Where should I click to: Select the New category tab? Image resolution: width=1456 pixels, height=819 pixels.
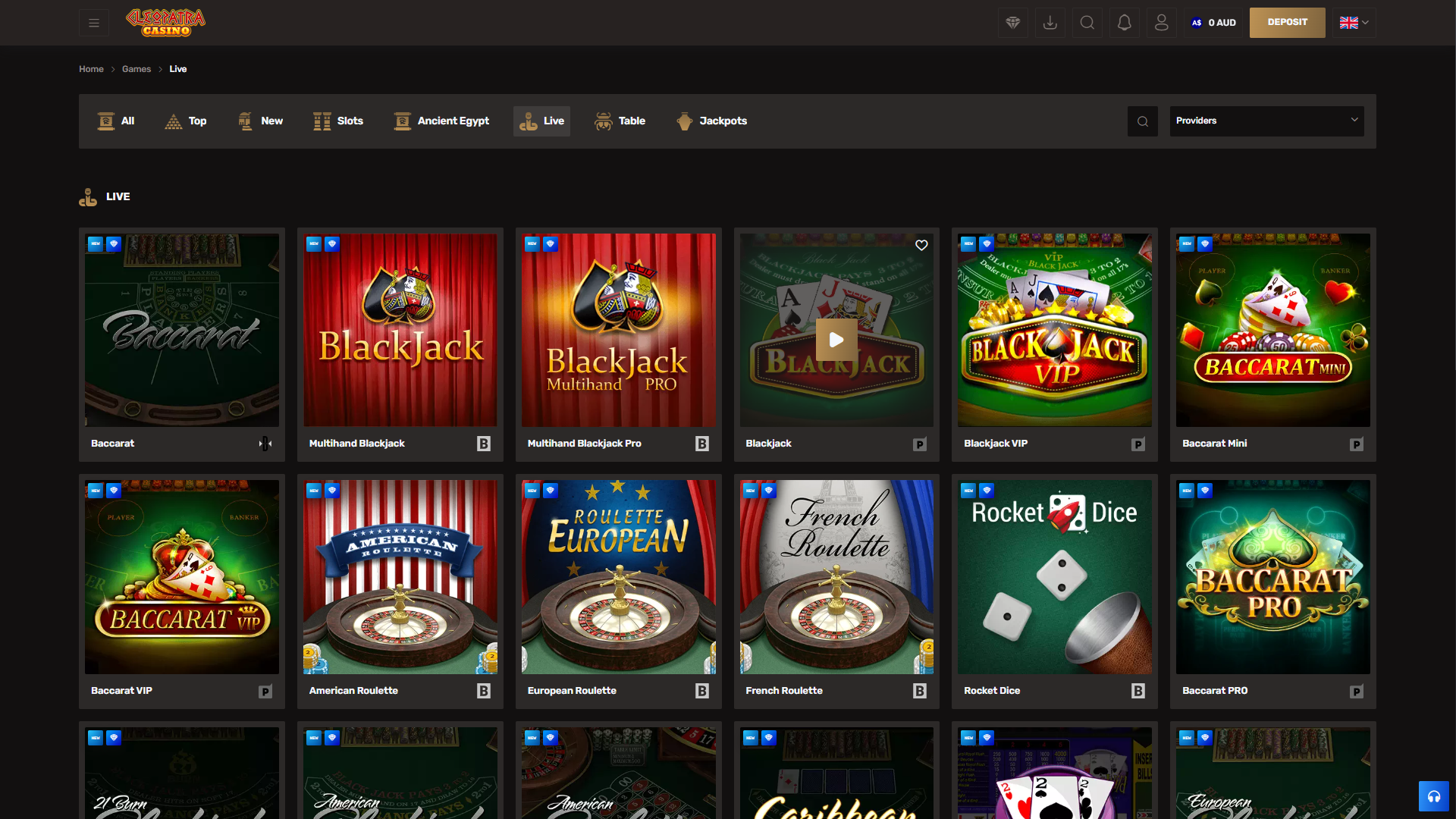(x=260, y=121)
